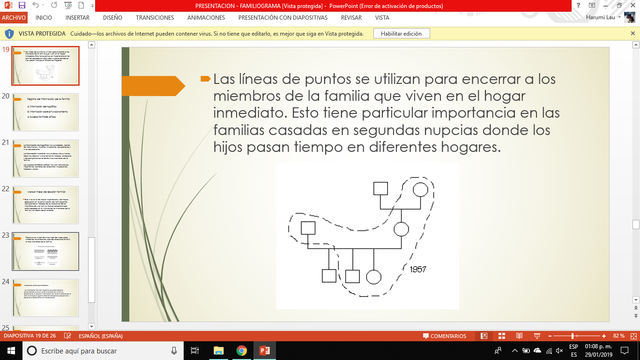The image size is (640, 360).
Task: Open the VISTA ribbon tab
Action: pos(382,18)
